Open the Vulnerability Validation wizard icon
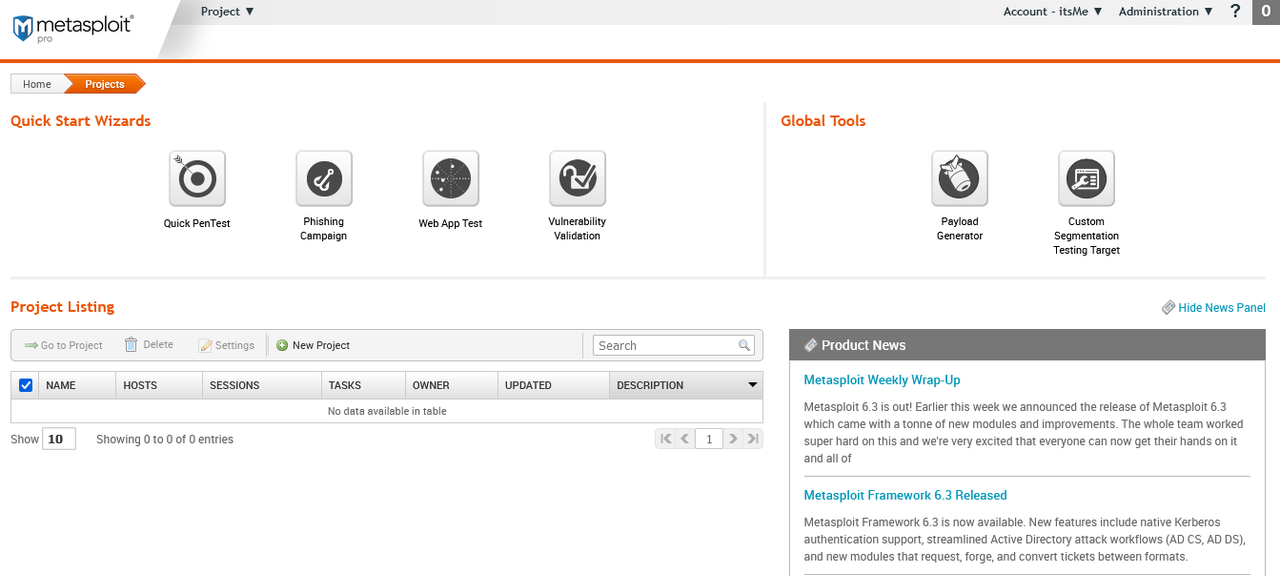The height and width of the screenshot is (576, 1280). (578, 179)
